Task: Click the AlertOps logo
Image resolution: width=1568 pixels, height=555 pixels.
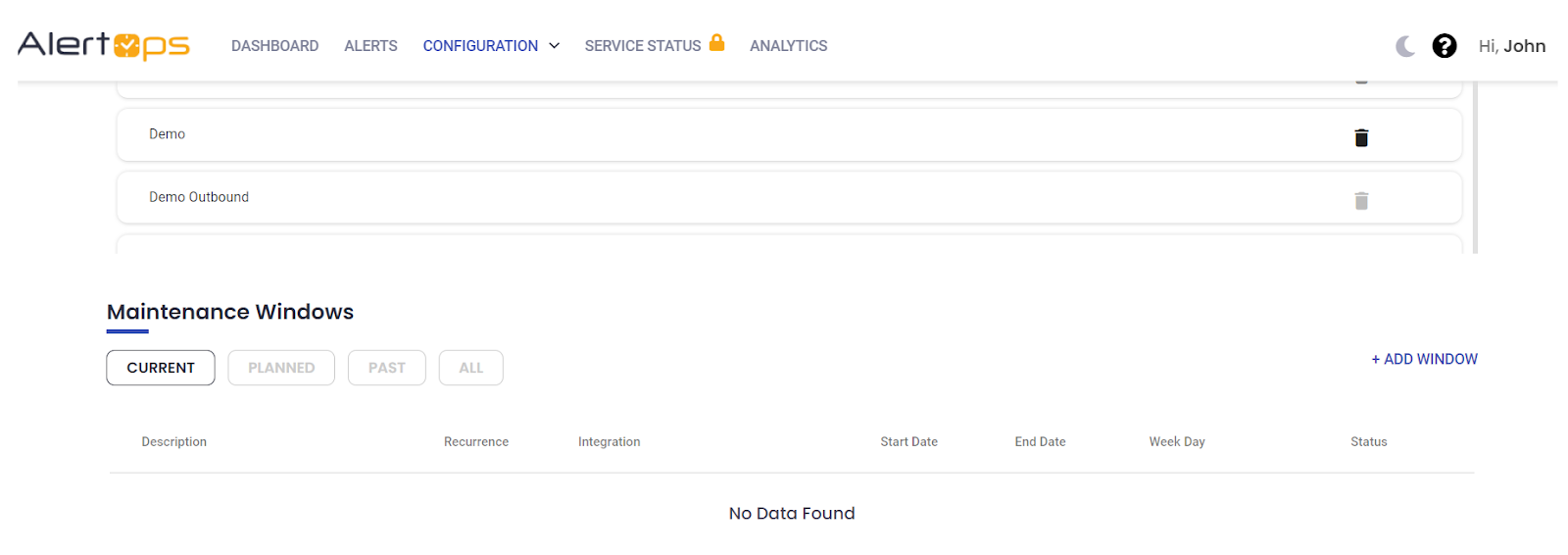Action: [103, 45]
